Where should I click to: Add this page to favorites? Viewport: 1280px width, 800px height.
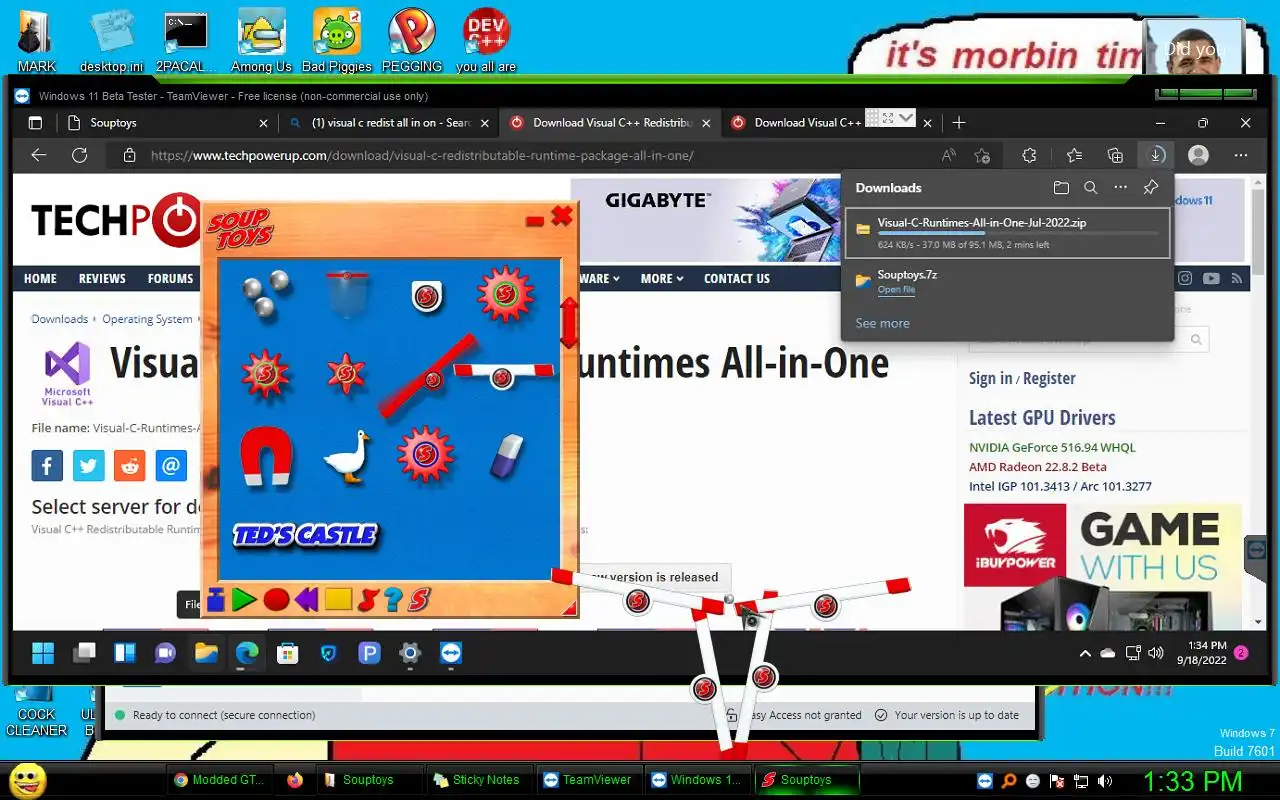(x=982, y=155)
